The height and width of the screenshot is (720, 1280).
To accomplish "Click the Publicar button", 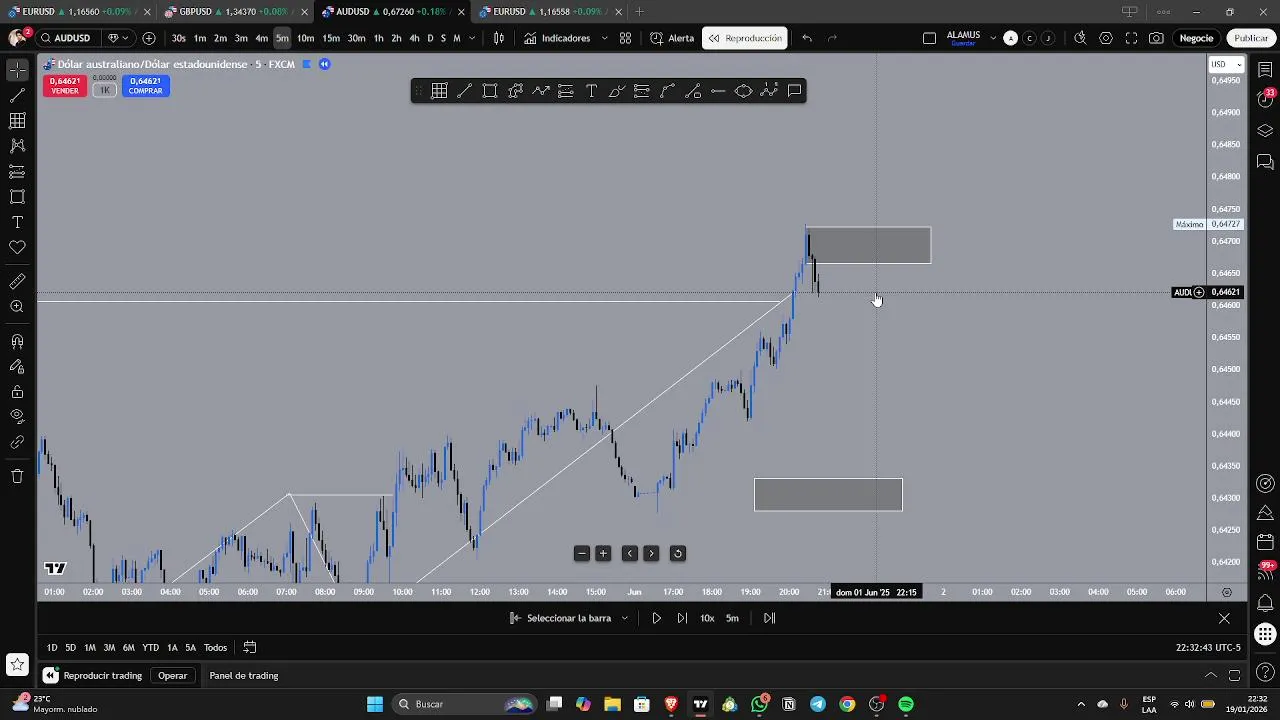I will [x=1250, y=38].
